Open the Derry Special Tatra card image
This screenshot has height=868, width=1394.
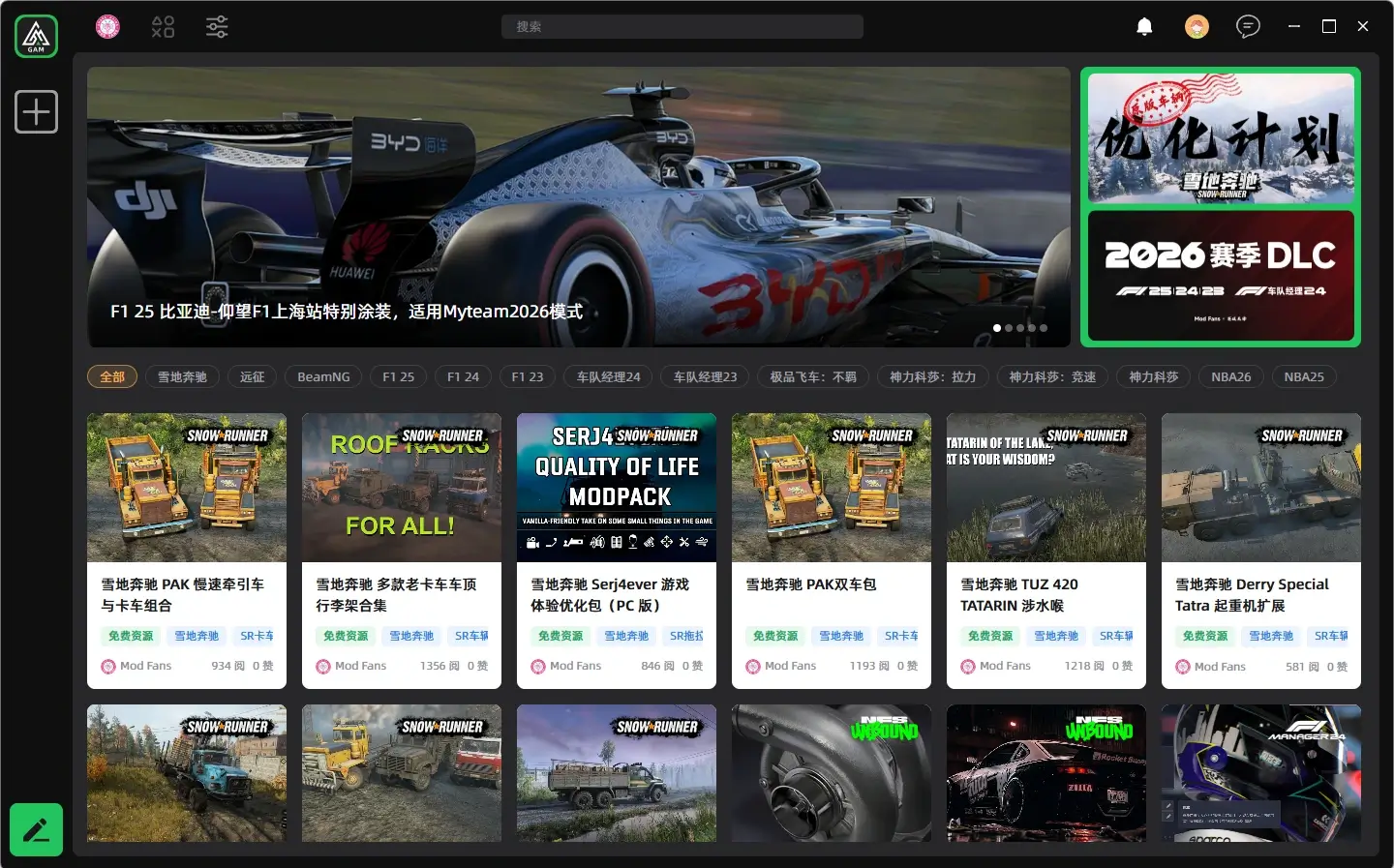coord(1261,488)
